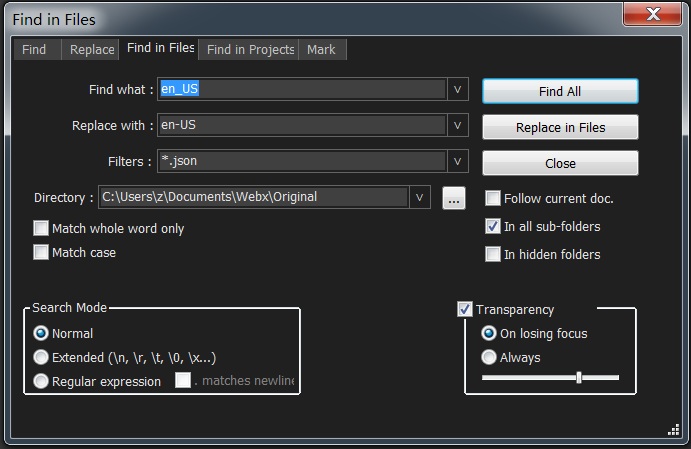The image size is (691, 449).
Task: Go to the Mark tab
Action: (321, 50)
